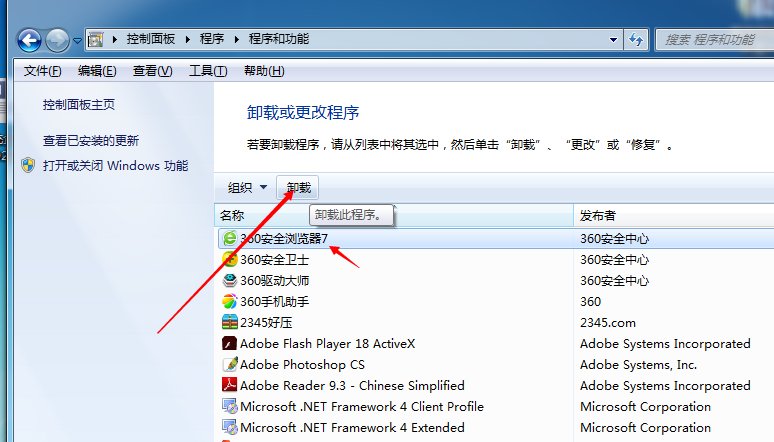
Task: Click 360安全浏览器7 program icon
Action: (230, 239)
